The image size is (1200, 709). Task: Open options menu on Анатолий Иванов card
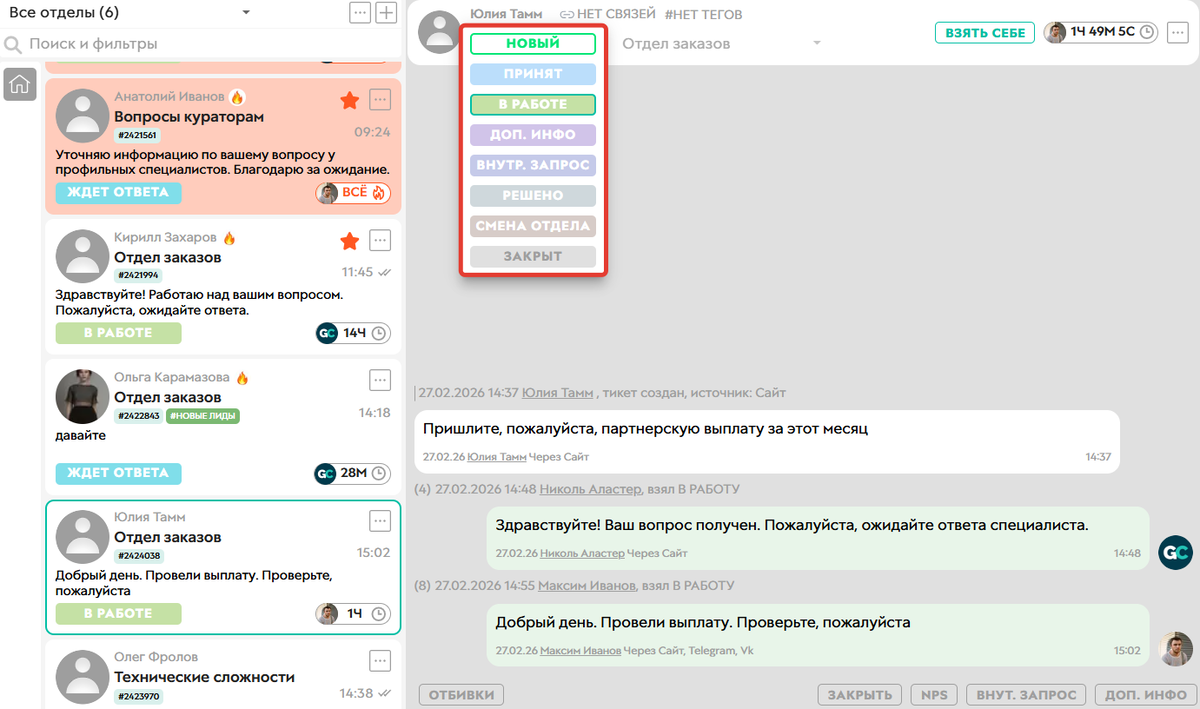[380, 99]
